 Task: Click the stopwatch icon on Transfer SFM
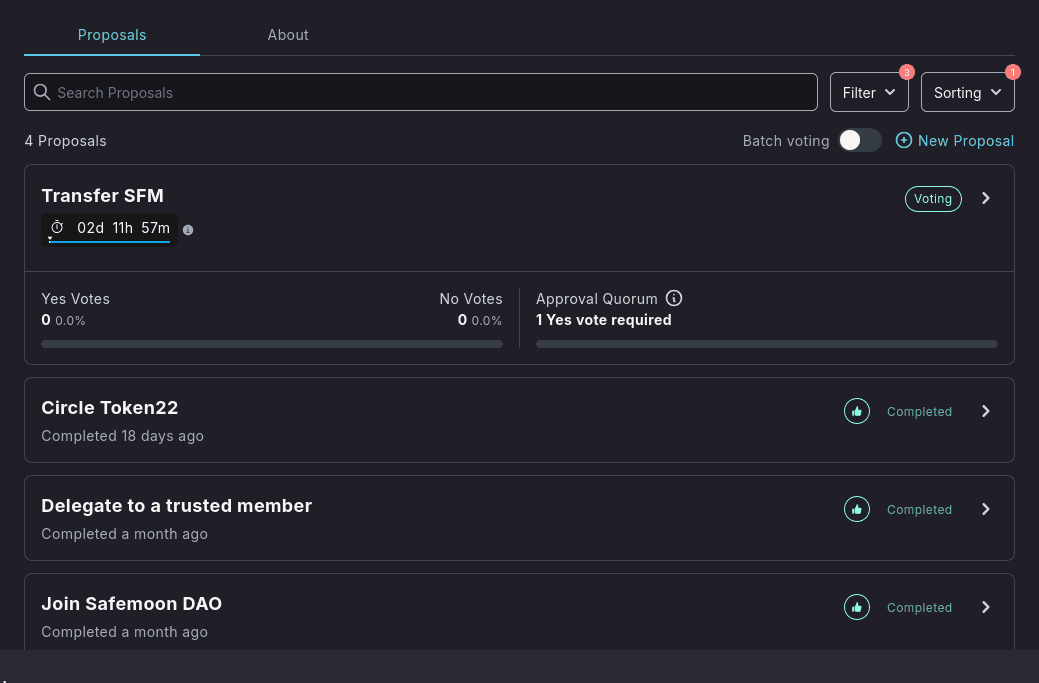click(x=57, y=228)
